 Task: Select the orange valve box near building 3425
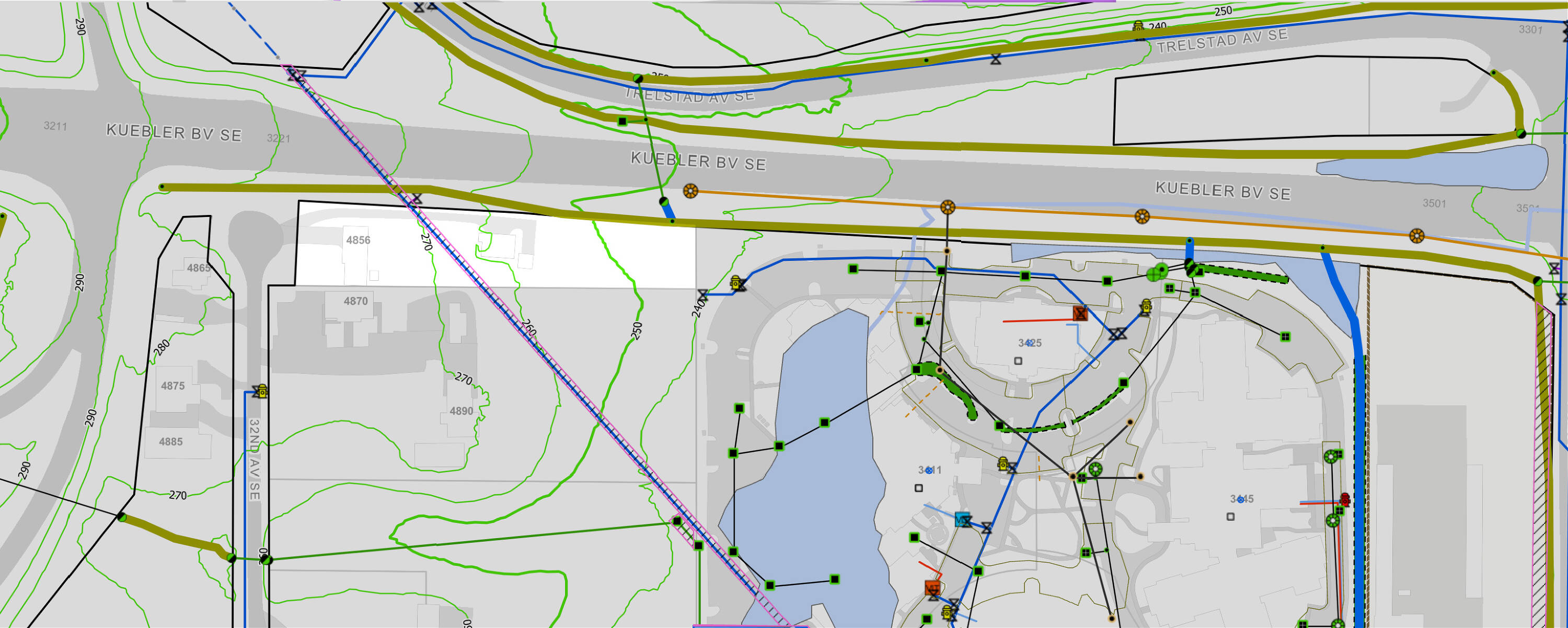[x=1080, y=314]
